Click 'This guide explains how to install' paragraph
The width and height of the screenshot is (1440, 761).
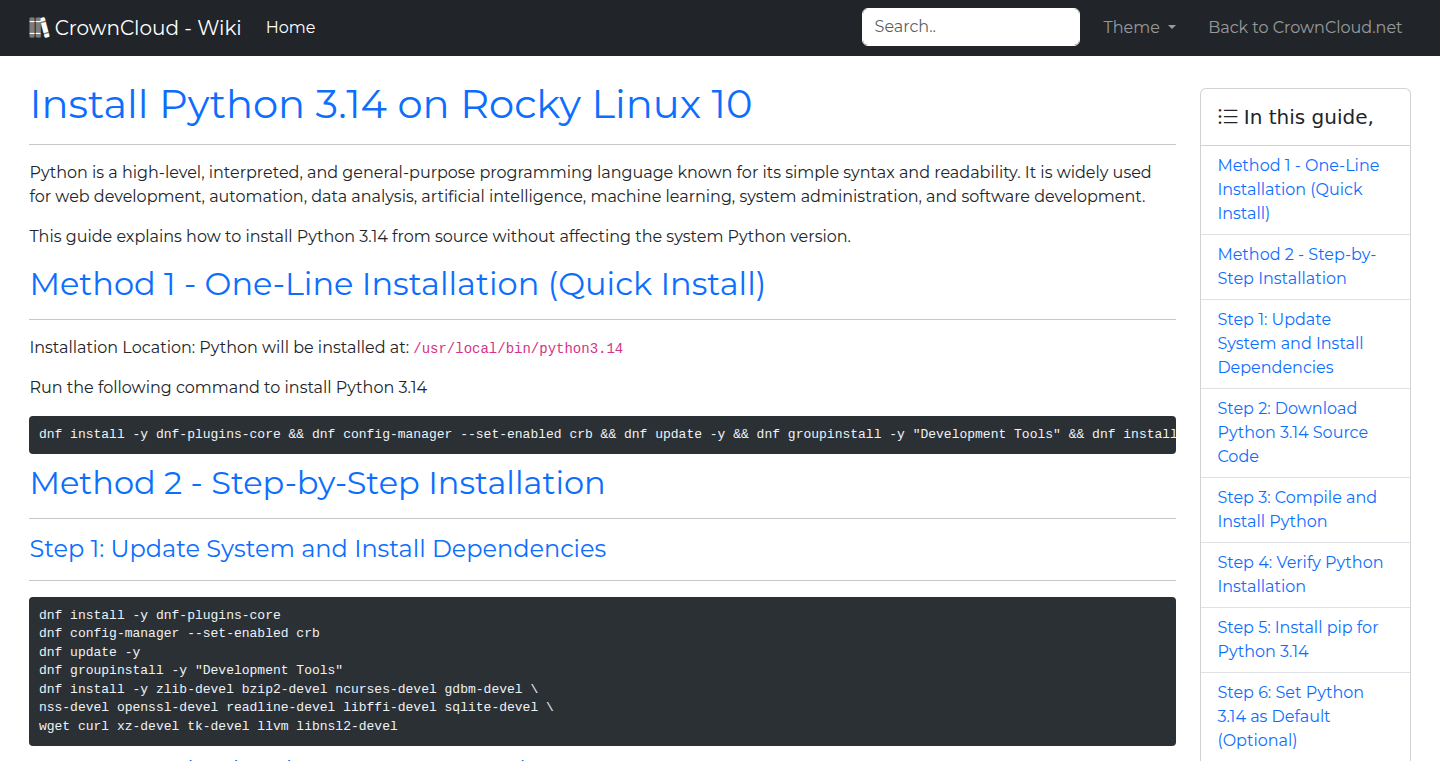(x=440, y=237)
